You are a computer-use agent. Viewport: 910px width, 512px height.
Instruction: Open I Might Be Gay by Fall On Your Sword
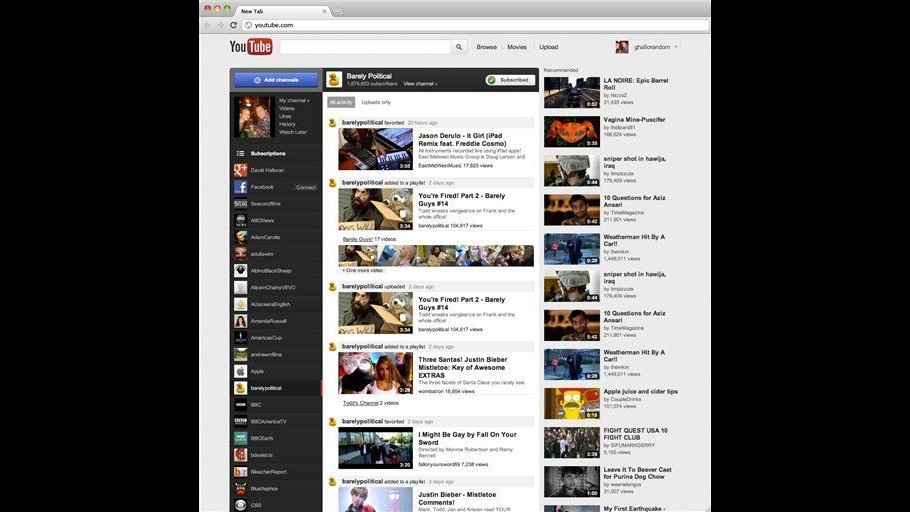click(467, 438)
